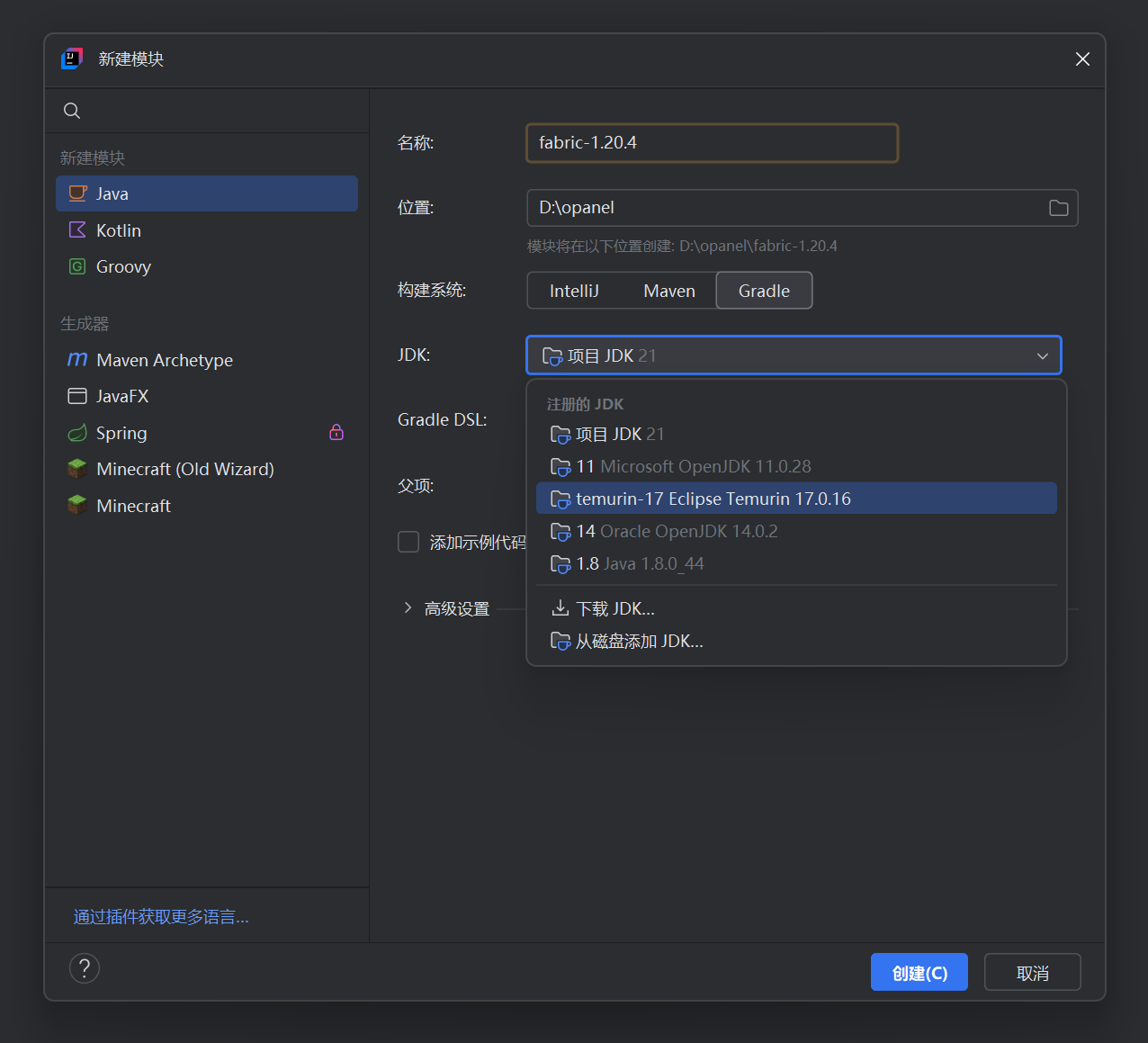This screenshot has height=1043, width=1148.
Task: Click the help question mark icon
Action: tap(85, 968)
